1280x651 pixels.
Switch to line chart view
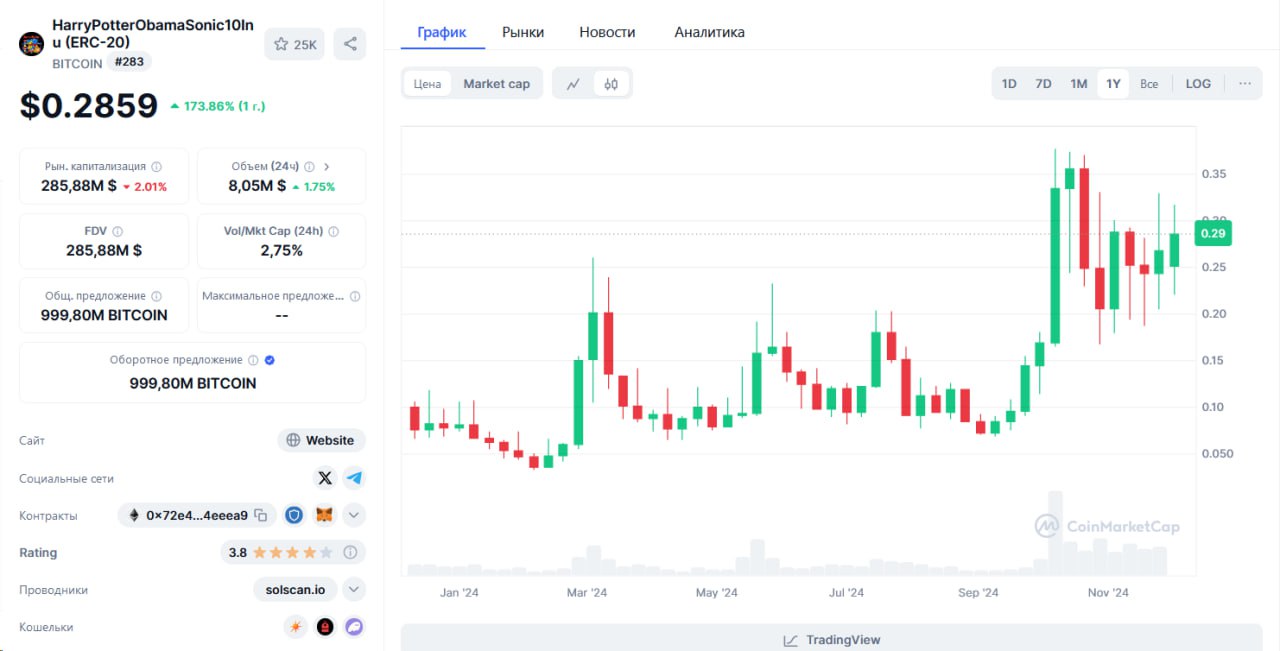(x=573, y=84)
